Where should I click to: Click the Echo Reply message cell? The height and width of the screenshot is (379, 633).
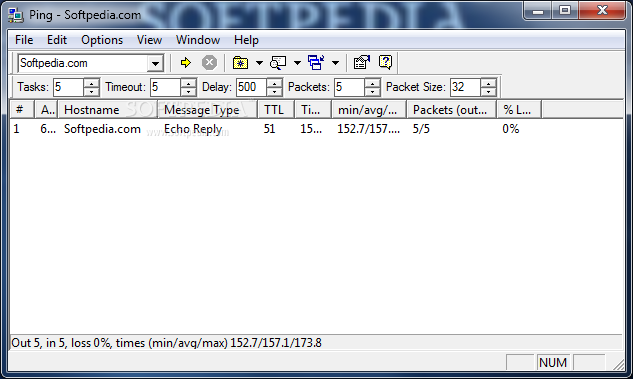tap(193, 129)
